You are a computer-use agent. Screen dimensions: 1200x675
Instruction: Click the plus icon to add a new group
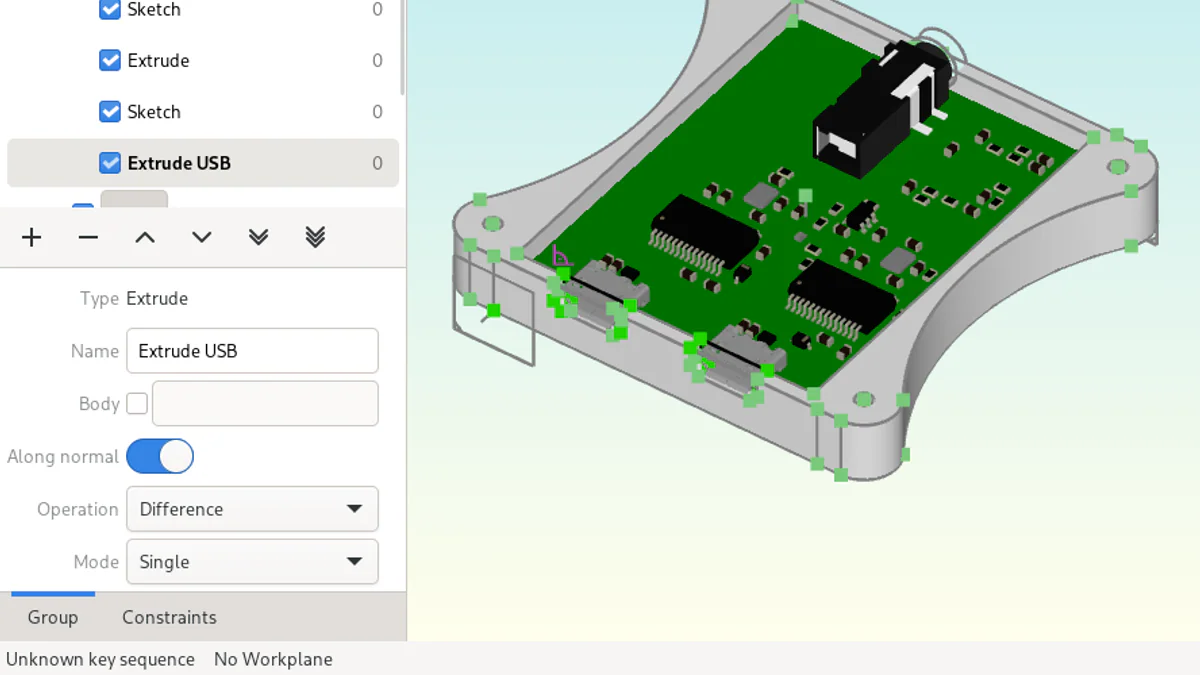tap(31, 237)
